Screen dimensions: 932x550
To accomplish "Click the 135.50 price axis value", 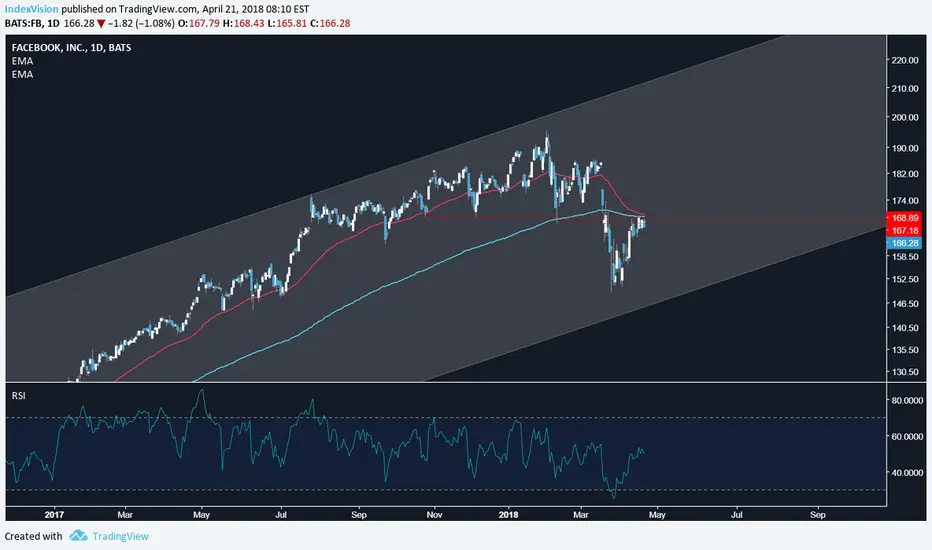I will click(x=905, y=350).
